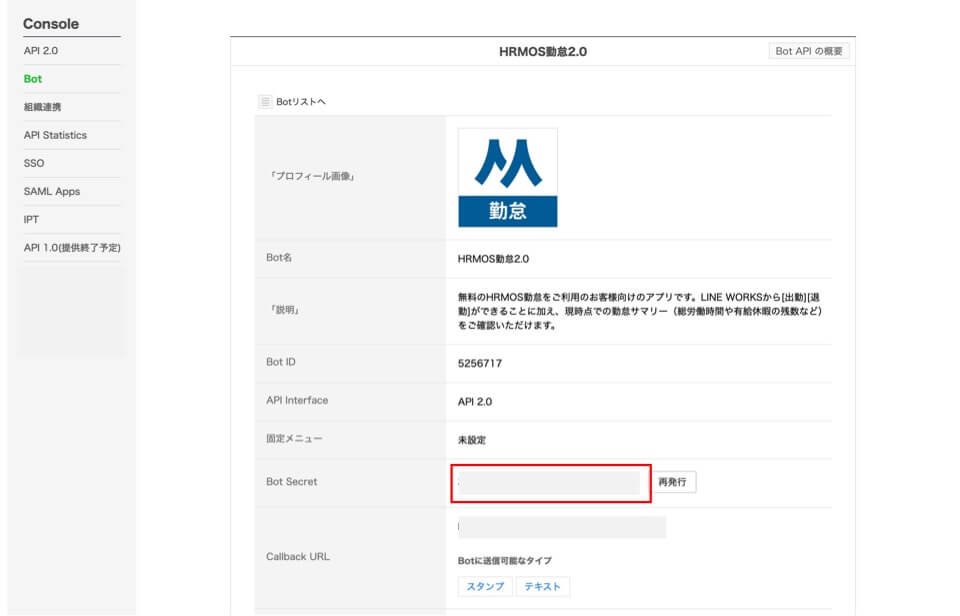Click the 再発行 button for Bot Secret
Screen dimensions: 960x616
(x=672, y=482)
